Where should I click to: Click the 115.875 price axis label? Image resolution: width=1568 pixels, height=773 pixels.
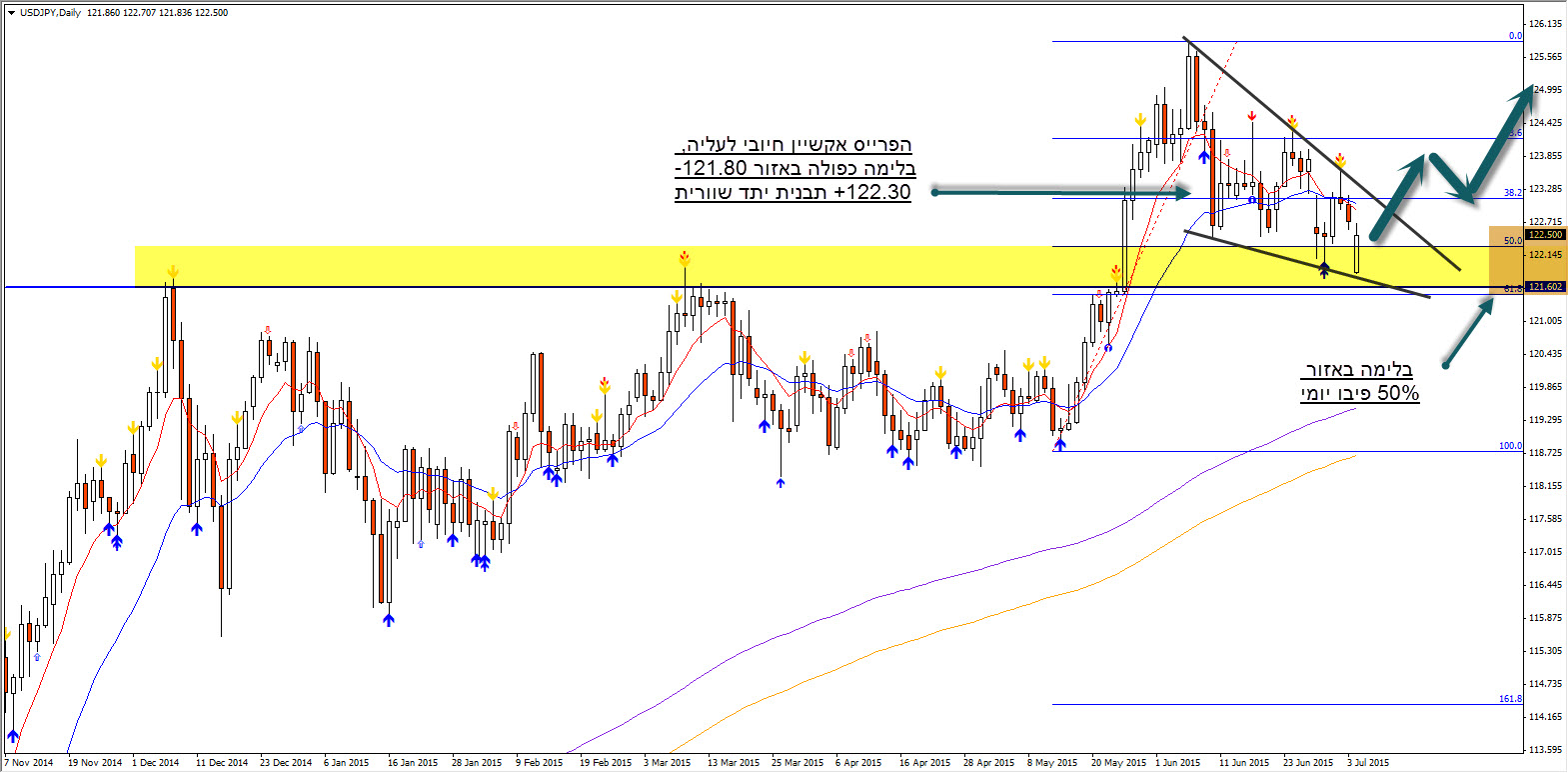point(1545,617)
